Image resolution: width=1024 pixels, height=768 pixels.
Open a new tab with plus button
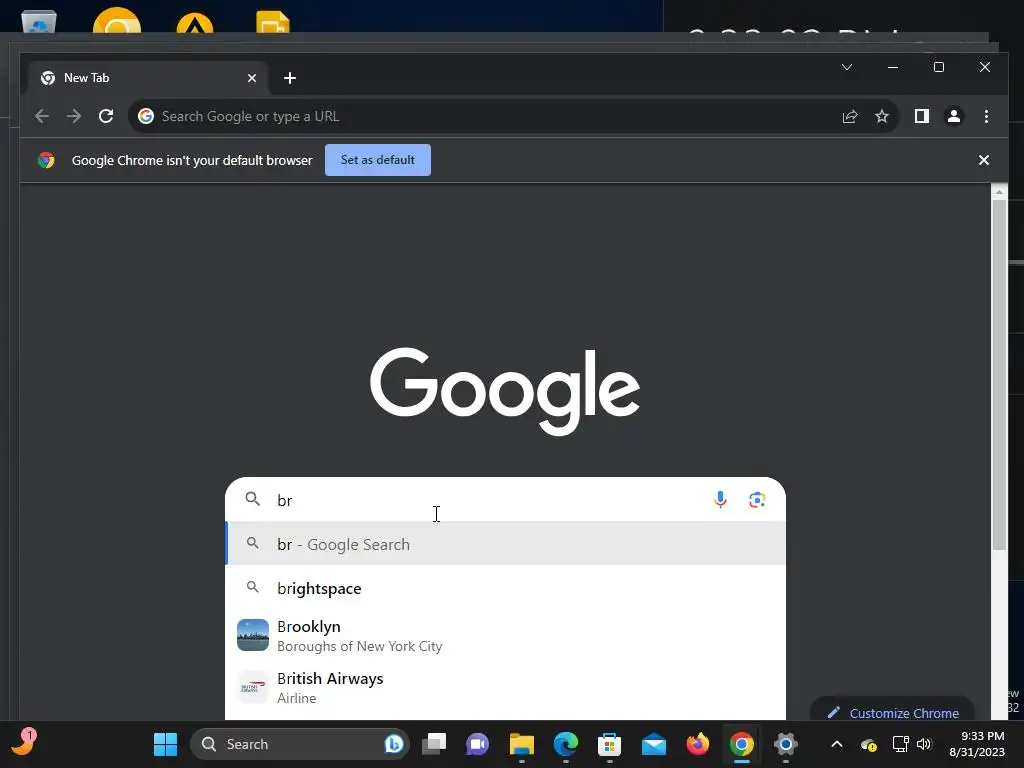[290, 78]
